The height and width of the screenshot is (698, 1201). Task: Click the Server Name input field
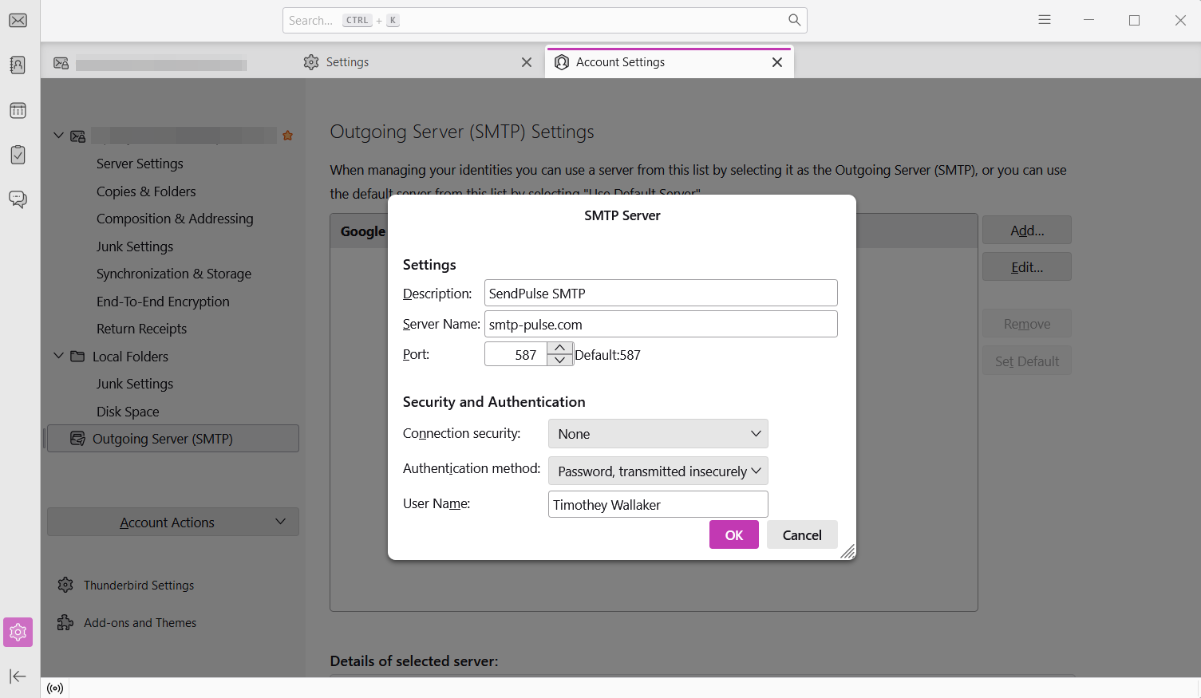(x=660, y=324)
